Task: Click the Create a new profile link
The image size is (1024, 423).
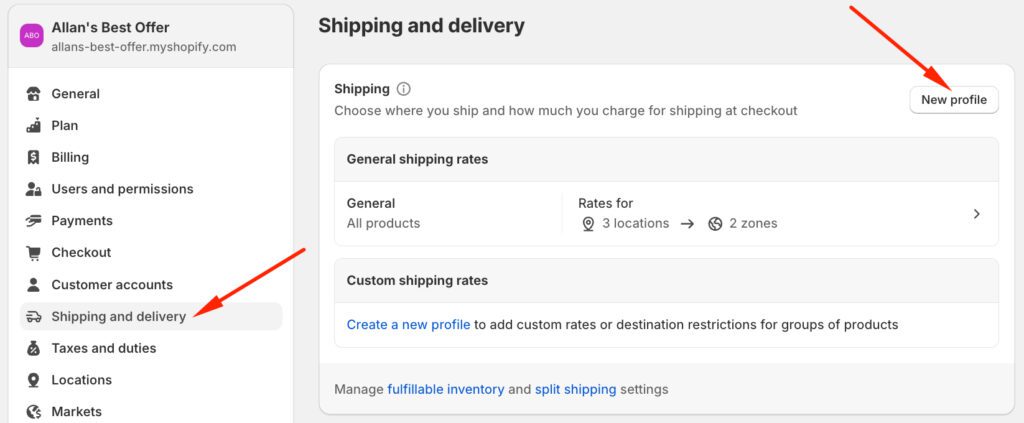Action: (408, 324)
